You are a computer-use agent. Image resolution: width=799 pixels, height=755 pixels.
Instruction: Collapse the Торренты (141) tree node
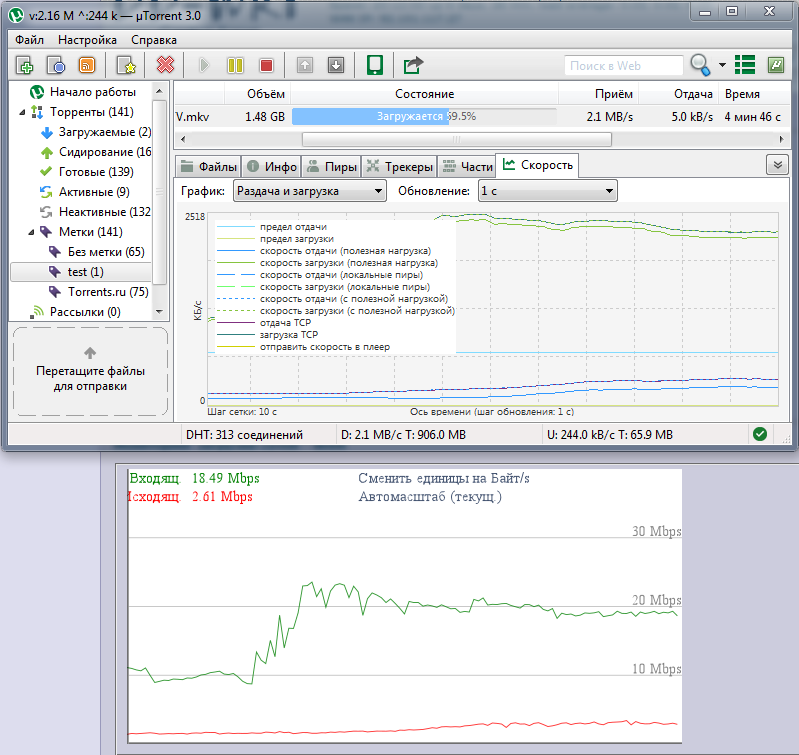tap(22, 112)
